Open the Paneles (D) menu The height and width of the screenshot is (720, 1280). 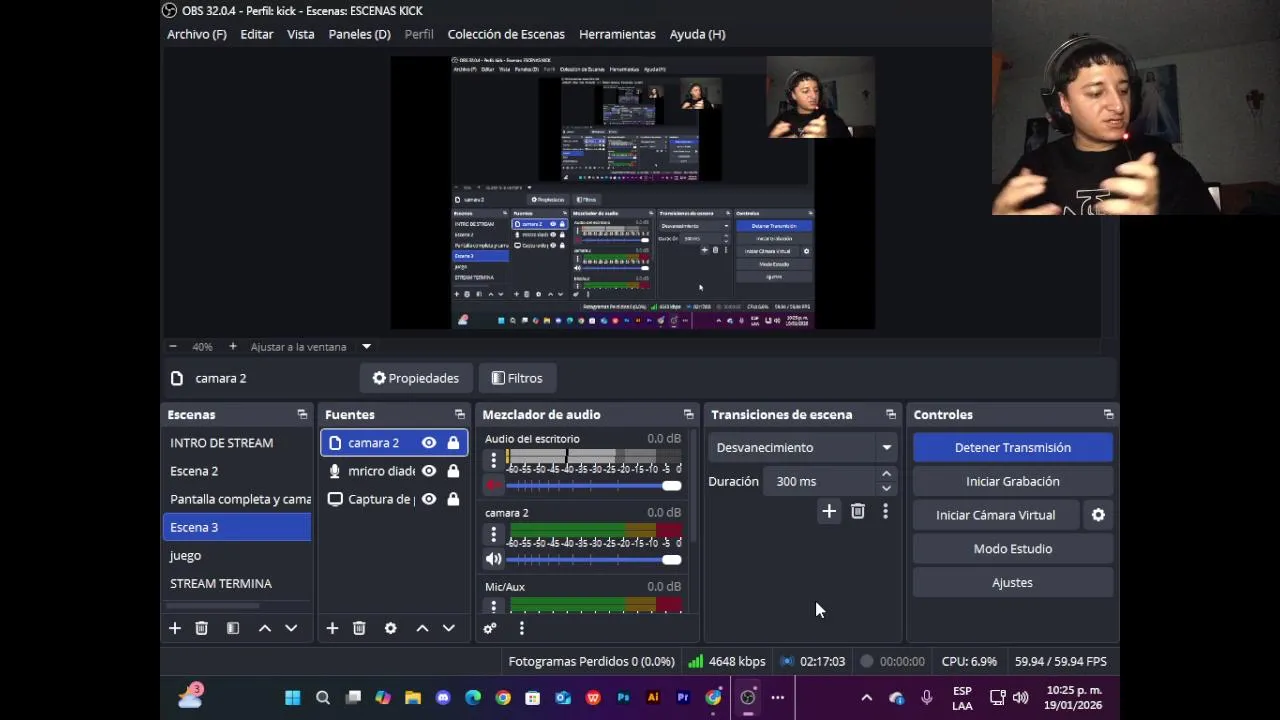(360, 34)
